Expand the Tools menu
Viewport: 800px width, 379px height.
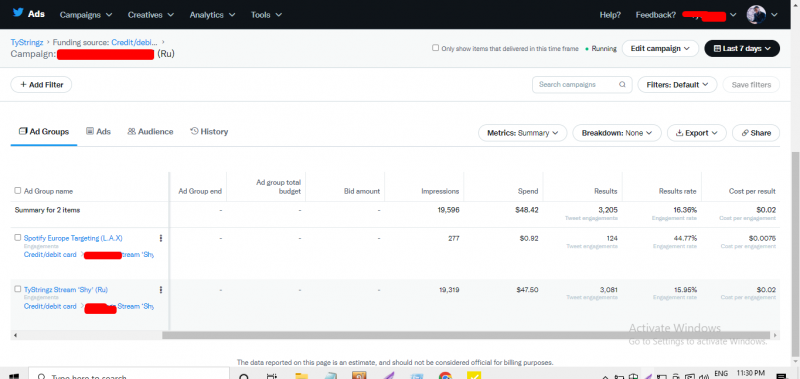click(266, 15)
